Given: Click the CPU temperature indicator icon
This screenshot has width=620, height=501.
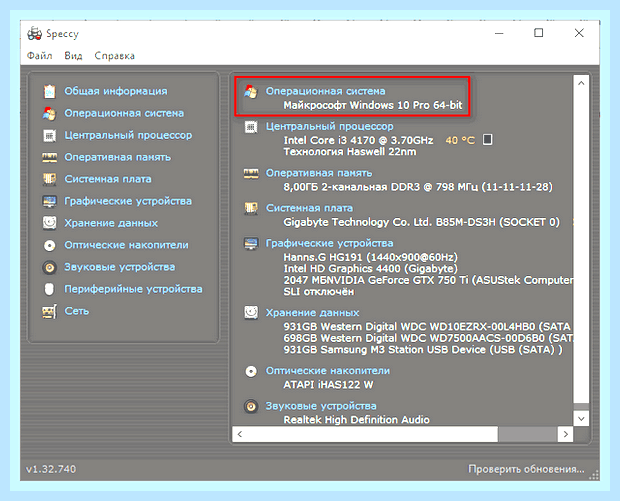Looking at the screenshot, I should [x=488, y=140].
